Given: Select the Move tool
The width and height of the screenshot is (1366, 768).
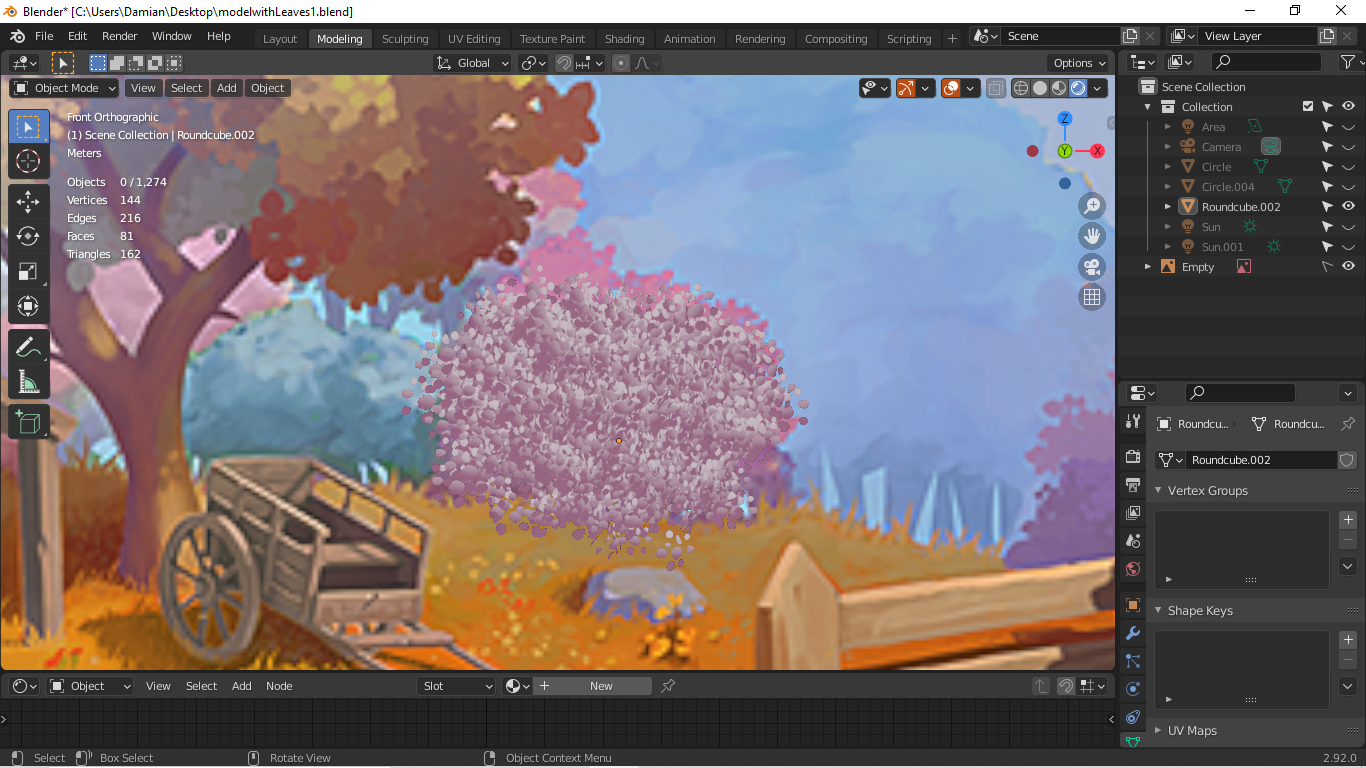Looking at the screenshot, I should tap(28, 202).
